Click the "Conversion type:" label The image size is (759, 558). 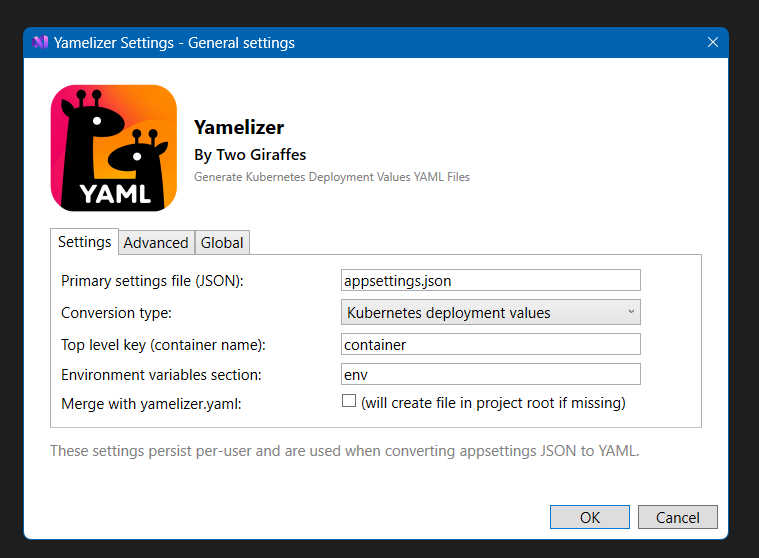coord(116,313)
